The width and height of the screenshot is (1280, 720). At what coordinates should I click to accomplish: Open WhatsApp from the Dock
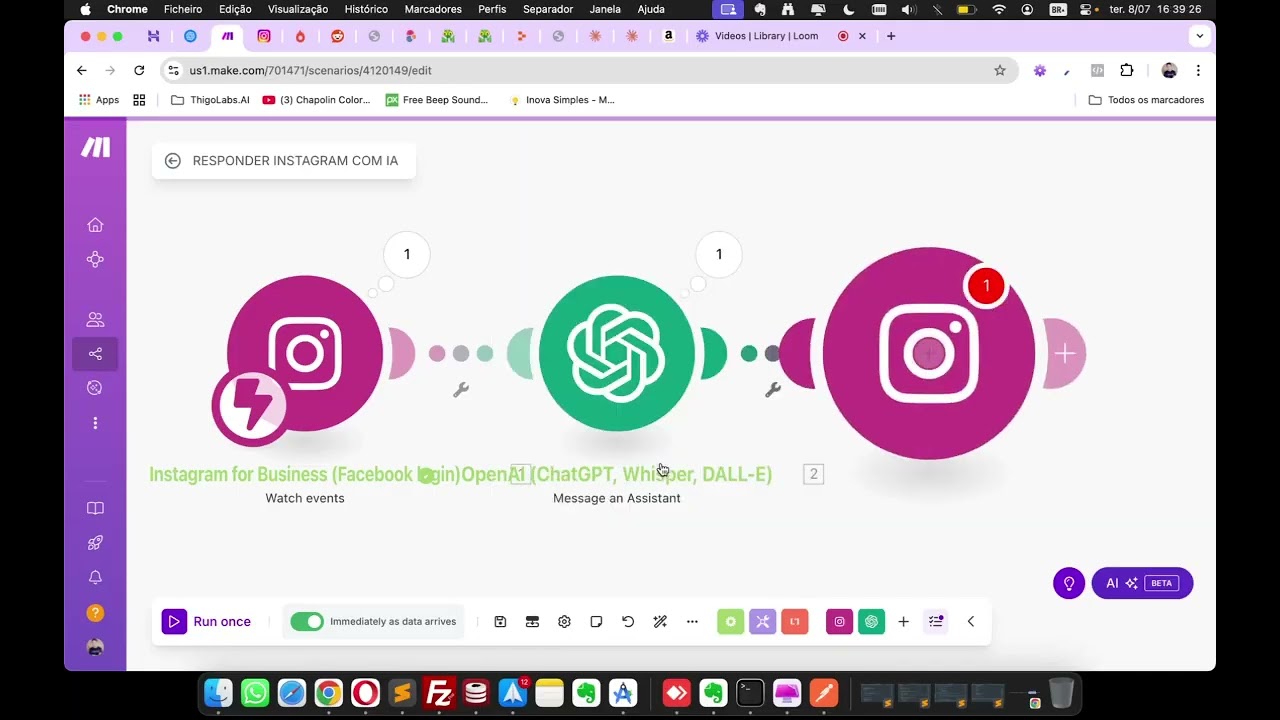tap(255, 692)
